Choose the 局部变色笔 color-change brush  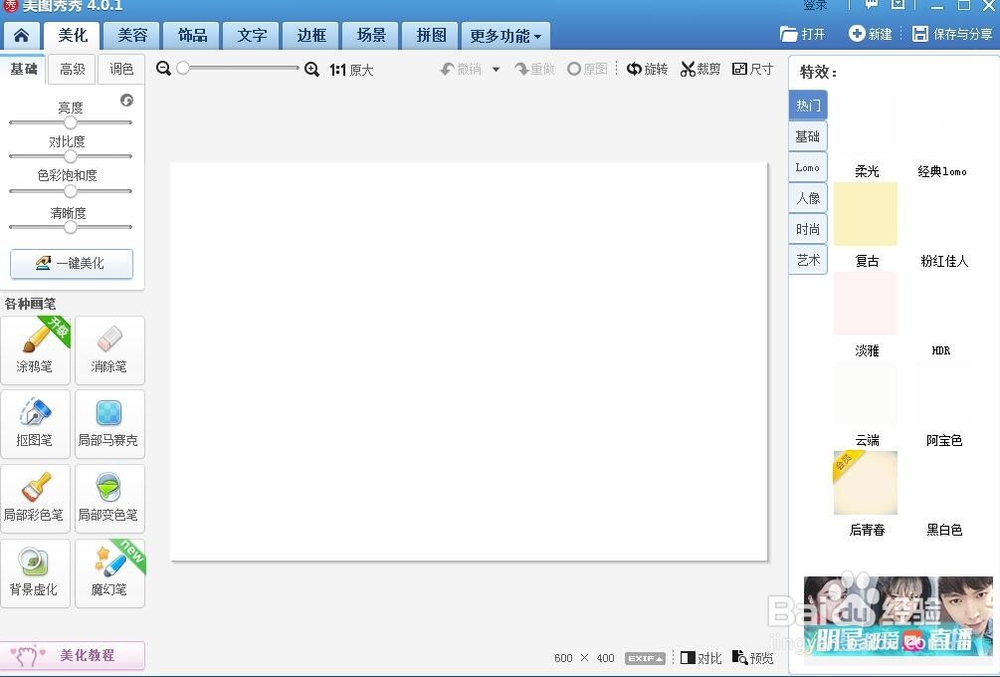(x=109, y=498)
